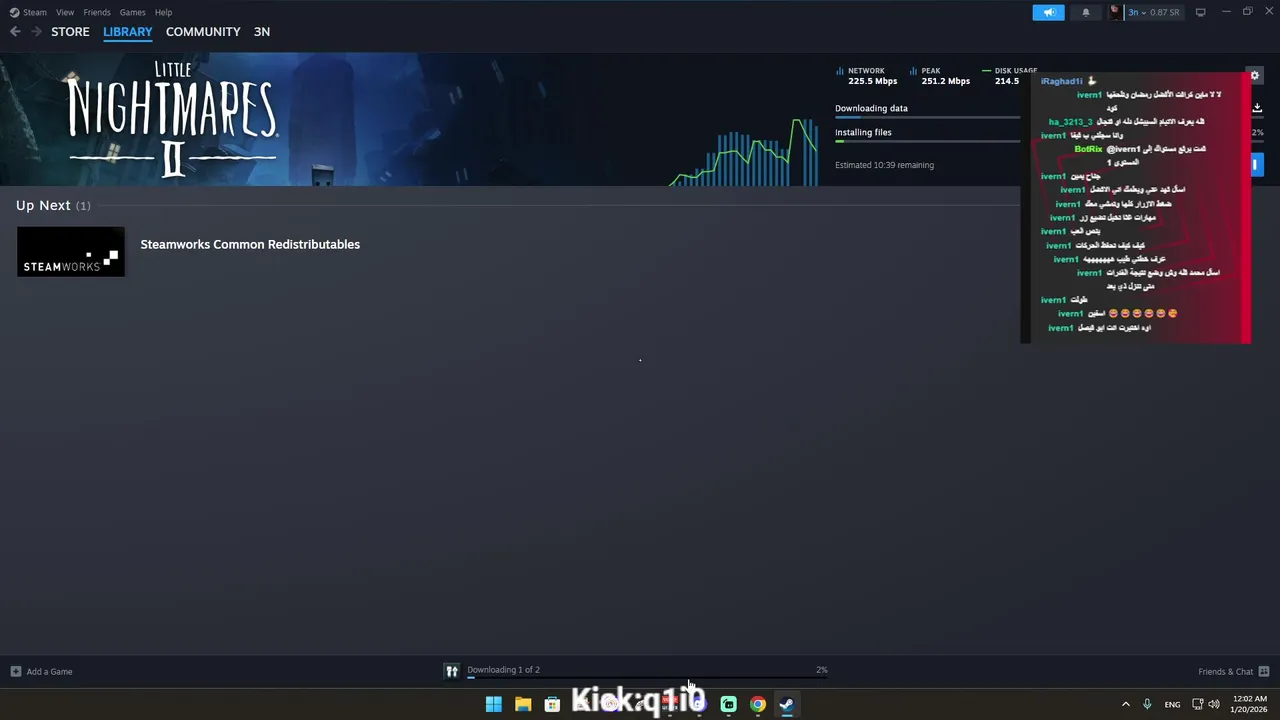
Task: Click the network throughput graph
Action: pos(745,152)
